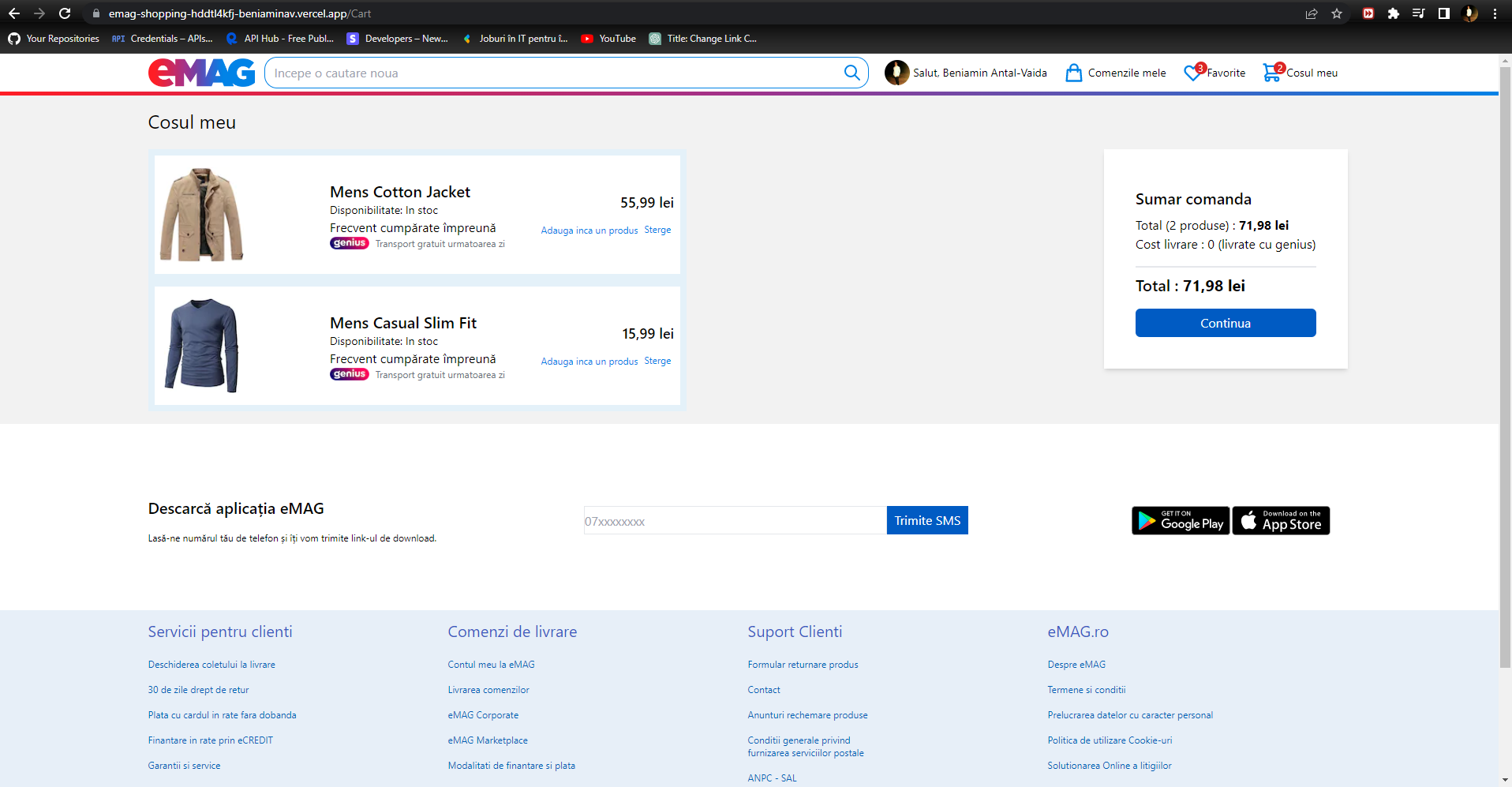This screenshot has height=787, width=1512.
Task: Click the phone number input field
Action: [734, 520]
